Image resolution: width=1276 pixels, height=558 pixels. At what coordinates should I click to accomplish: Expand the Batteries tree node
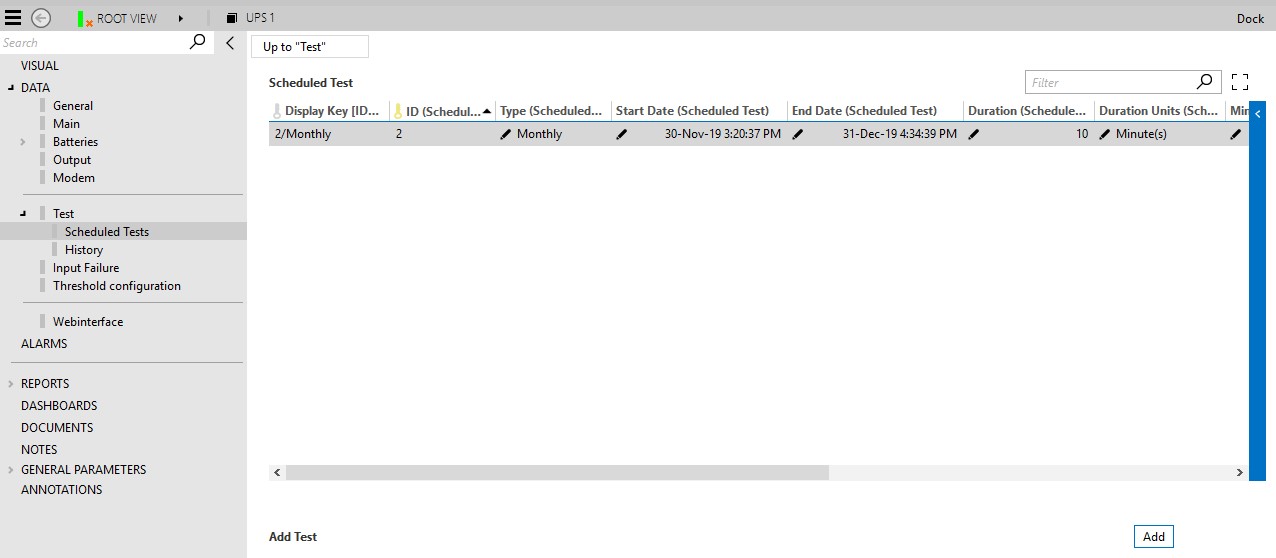[x=23, y=142]
